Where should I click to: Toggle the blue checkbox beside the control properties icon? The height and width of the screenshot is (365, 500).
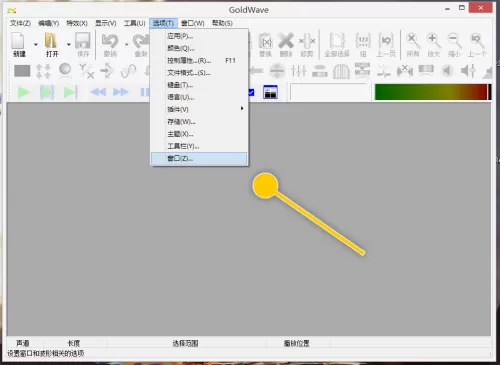tap(251, 92)
